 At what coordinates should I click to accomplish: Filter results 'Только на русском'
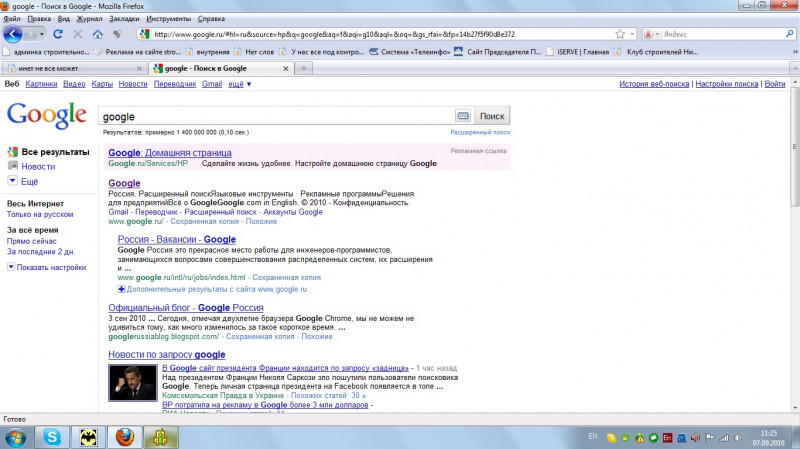click(x=40, y=214)
